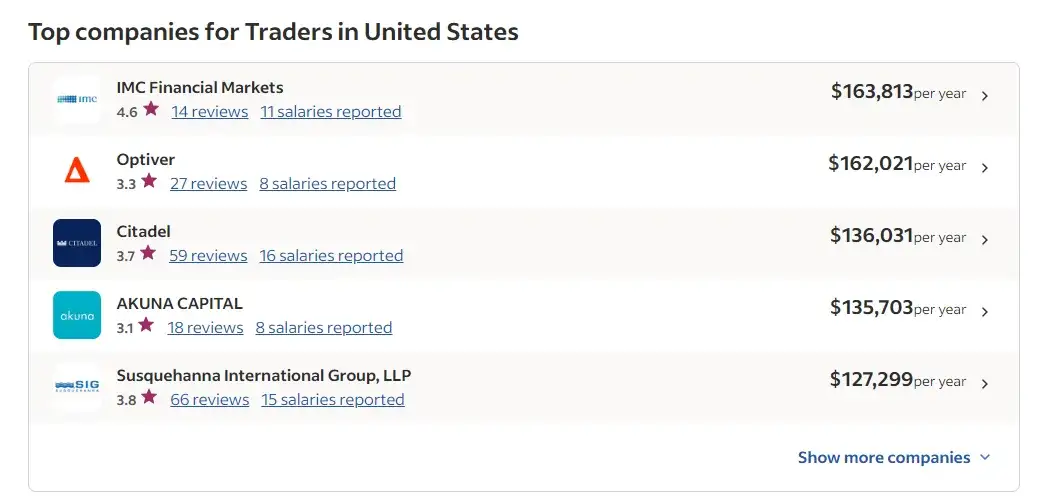Open the IMC Financial Markets row arrow
The height and width of the screenshot is (504, 1049).
pos(985,96)
